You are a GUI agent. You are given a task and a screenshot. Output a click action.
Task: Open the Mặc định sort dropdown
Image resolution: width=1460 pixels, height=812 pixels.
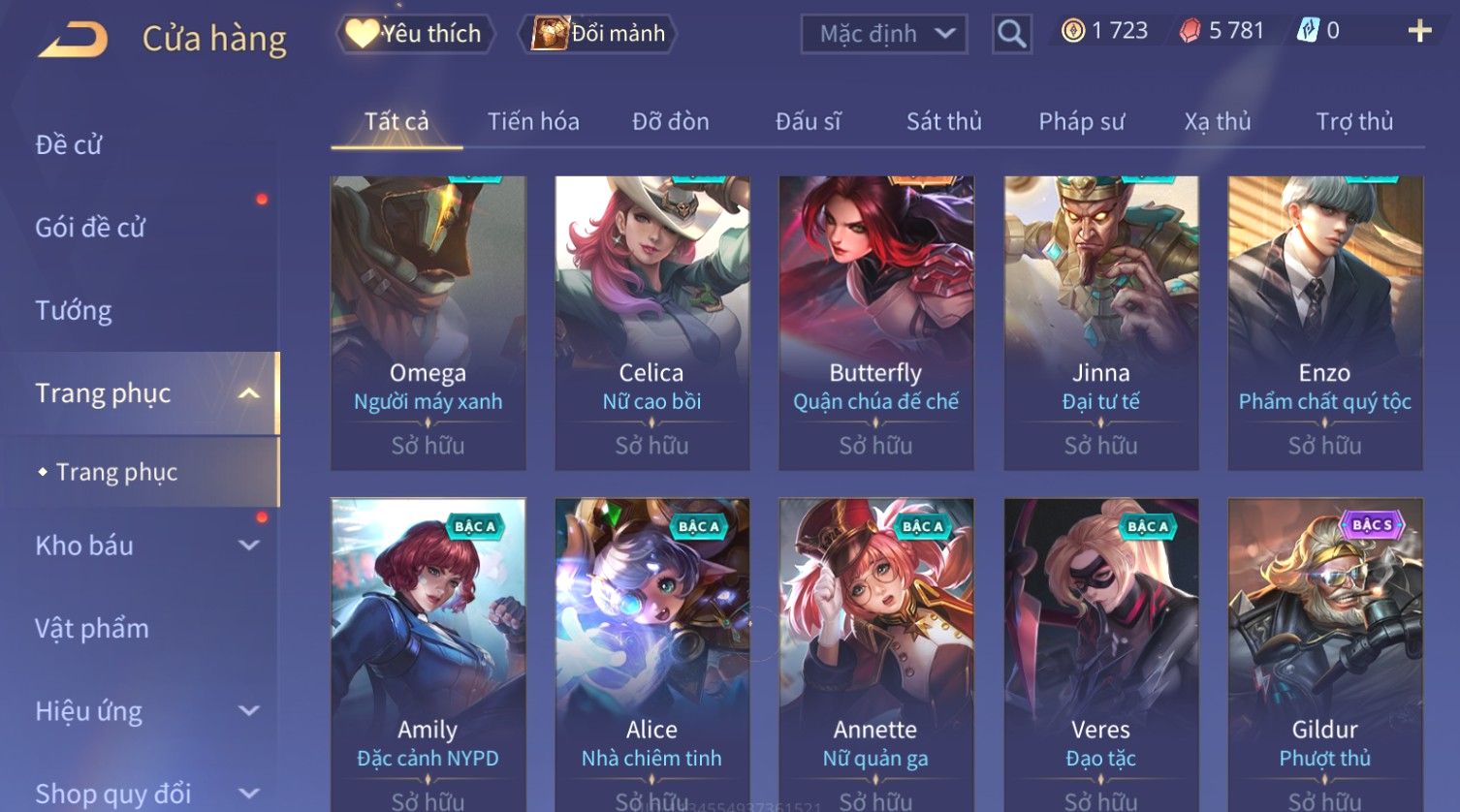click(x=884, y=34)
